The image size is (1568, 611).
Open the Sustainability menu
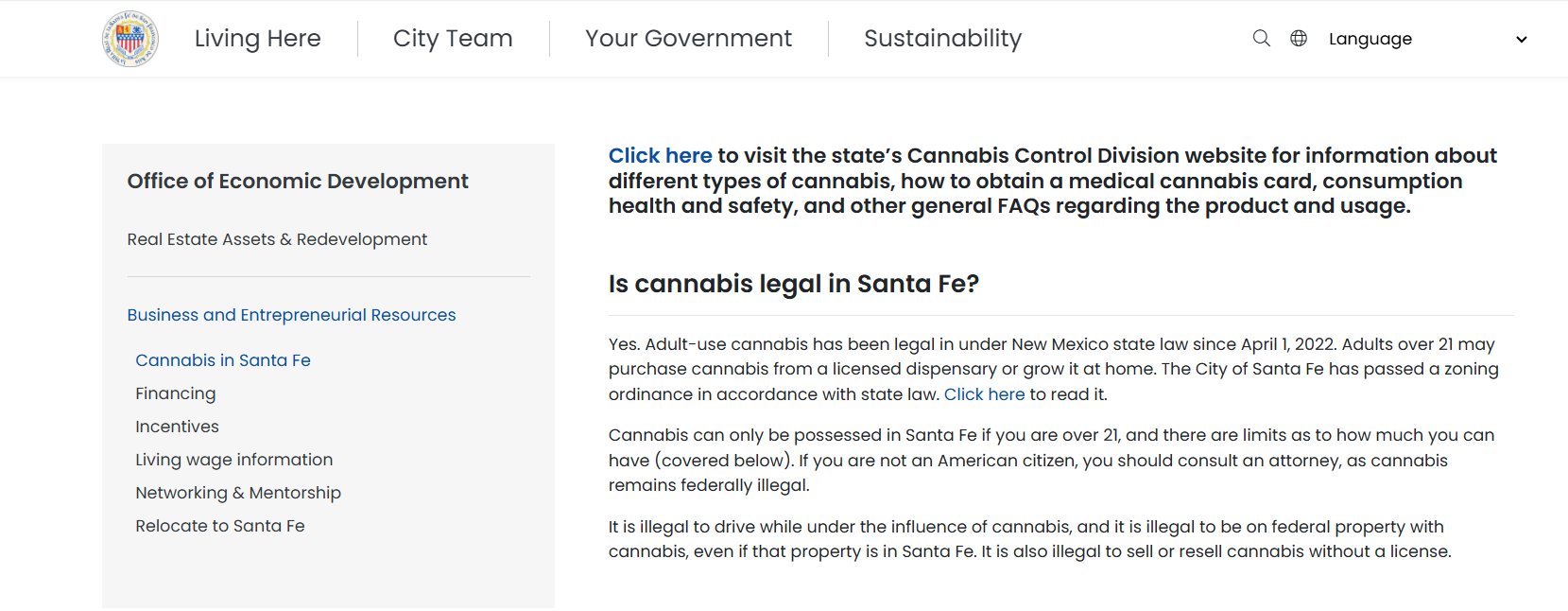coord(942,39)
